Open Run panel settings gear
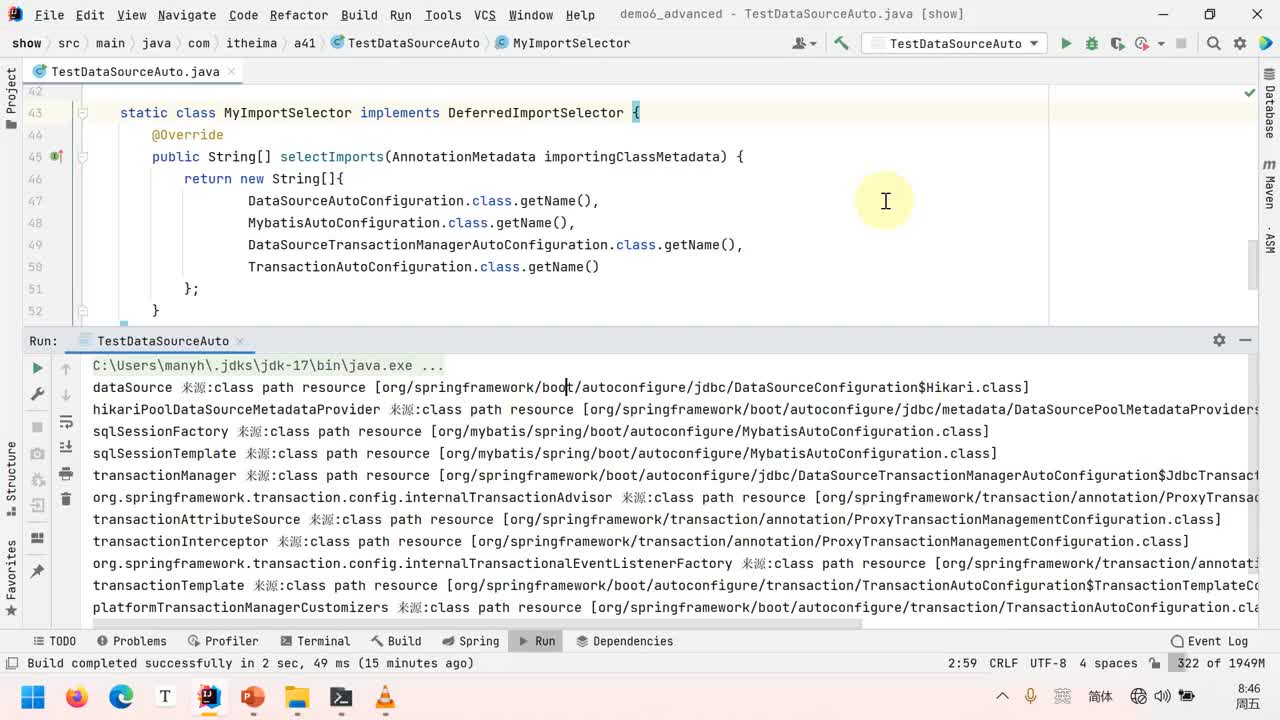The height and width of the screenshot is (720, 1280). pos(1219,340)
